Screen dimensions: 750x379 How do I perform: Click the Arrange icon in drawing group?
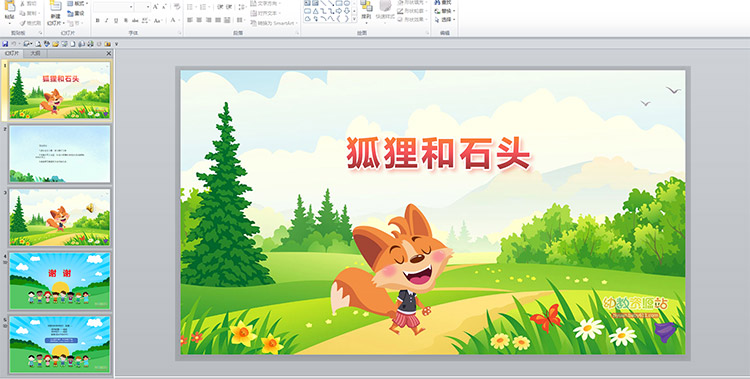tap(366, 11)
